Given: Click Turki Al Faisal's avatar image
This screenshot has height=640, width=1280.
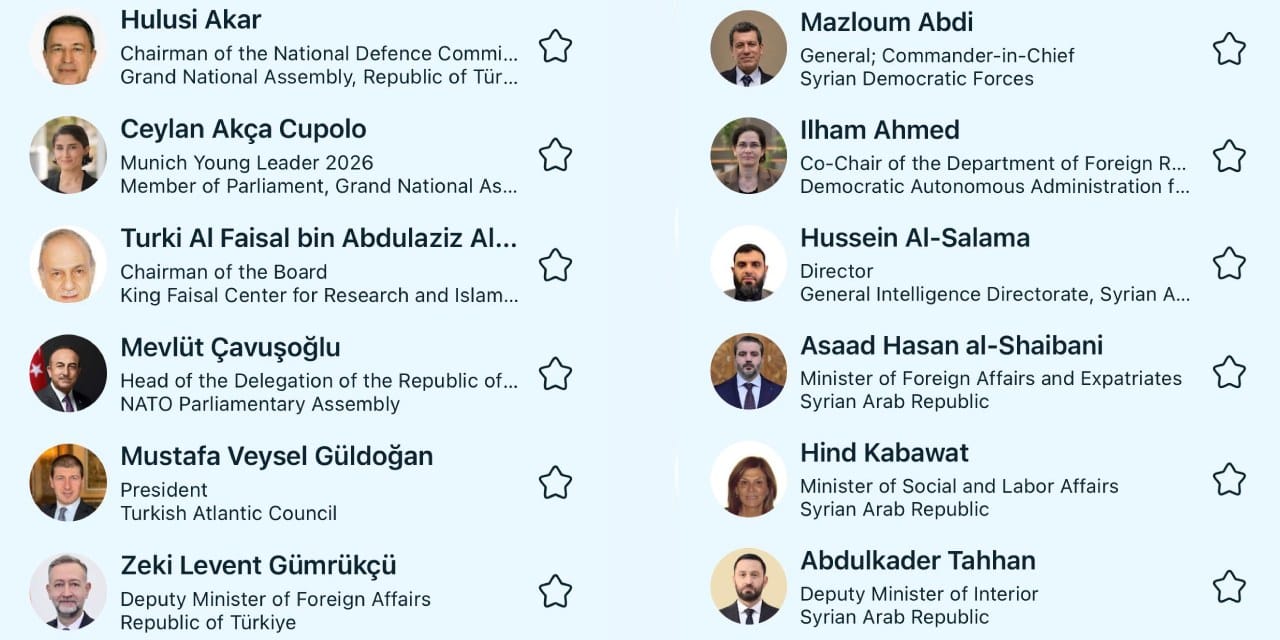Looking at the screenshot, I should tap(68, 265).
